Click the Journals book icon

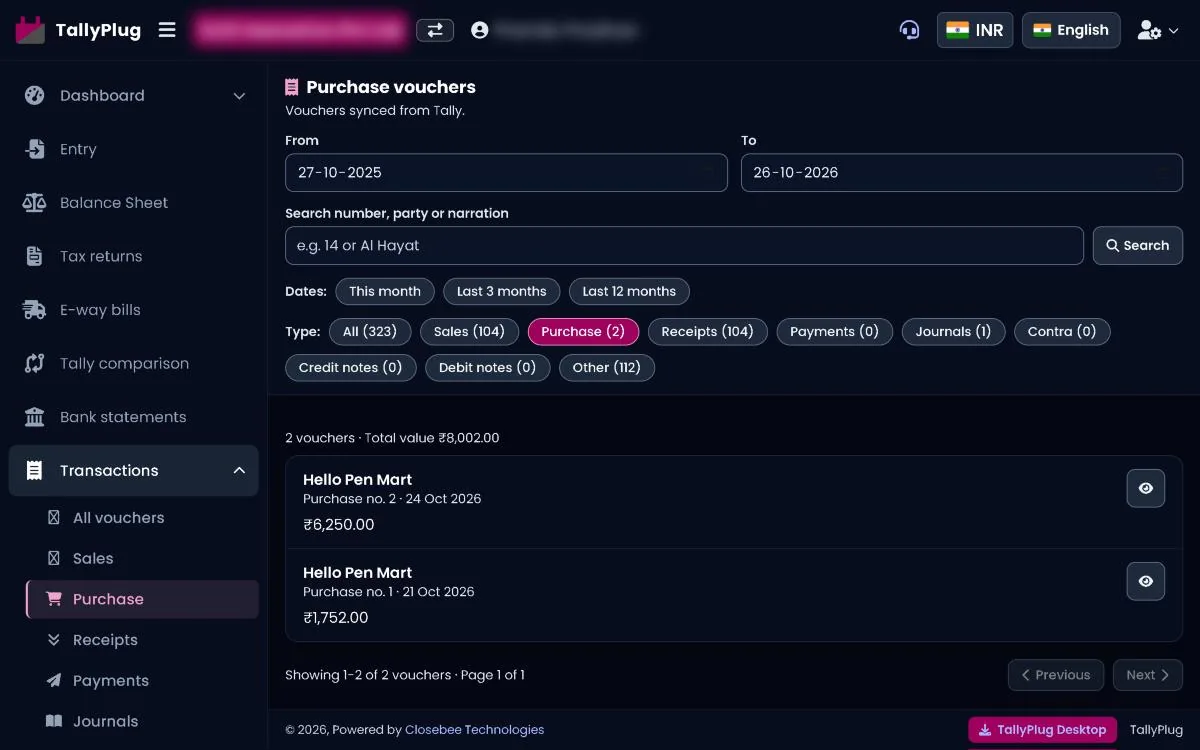tap(54, 721)
